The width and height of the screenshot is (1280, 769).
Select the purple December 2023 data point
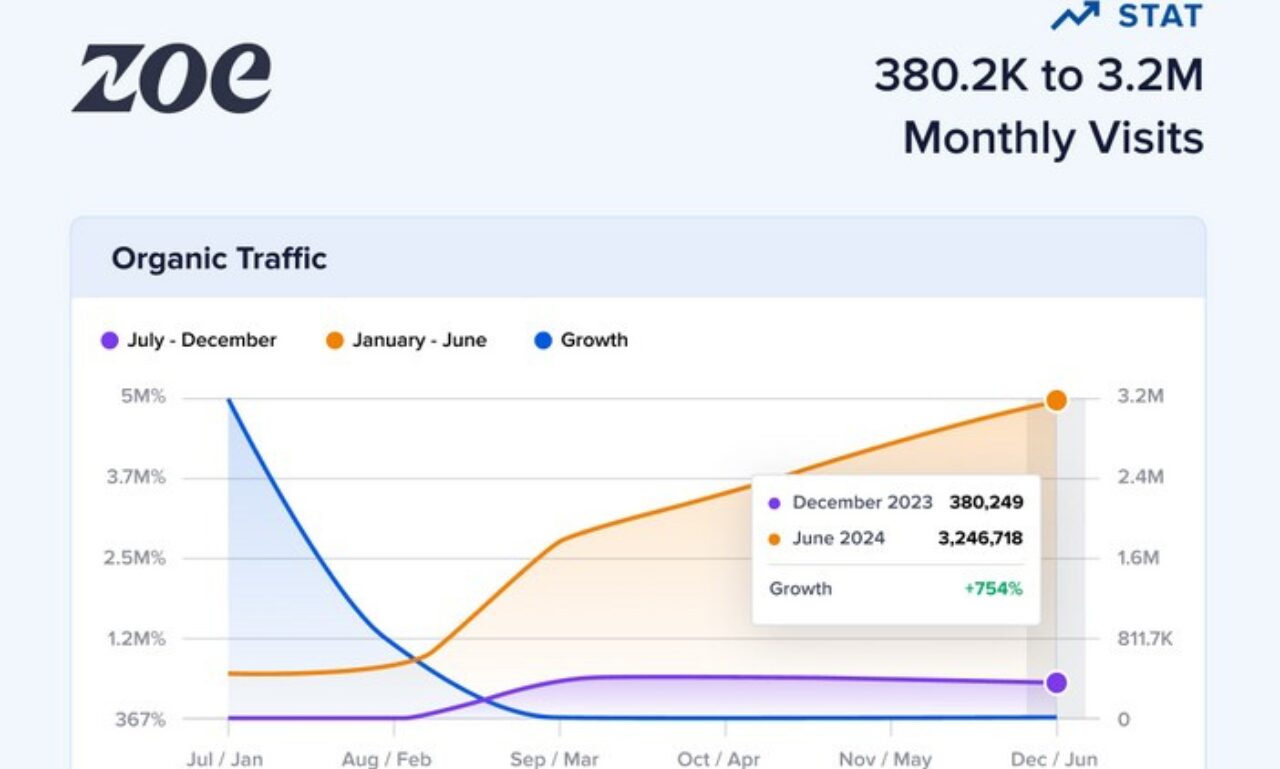click(1056, 683)
